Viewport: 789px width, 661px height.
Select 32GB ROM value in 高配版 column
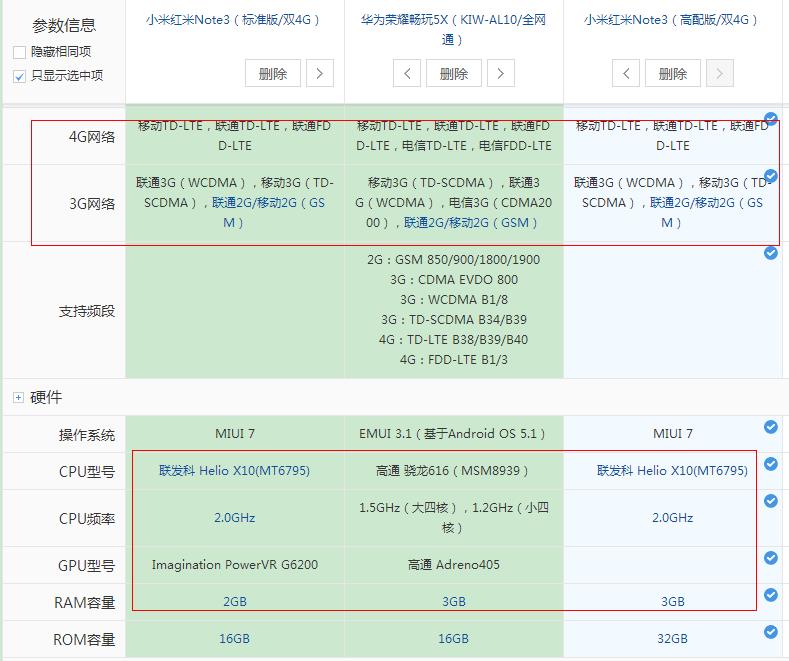tap(672, 639)
